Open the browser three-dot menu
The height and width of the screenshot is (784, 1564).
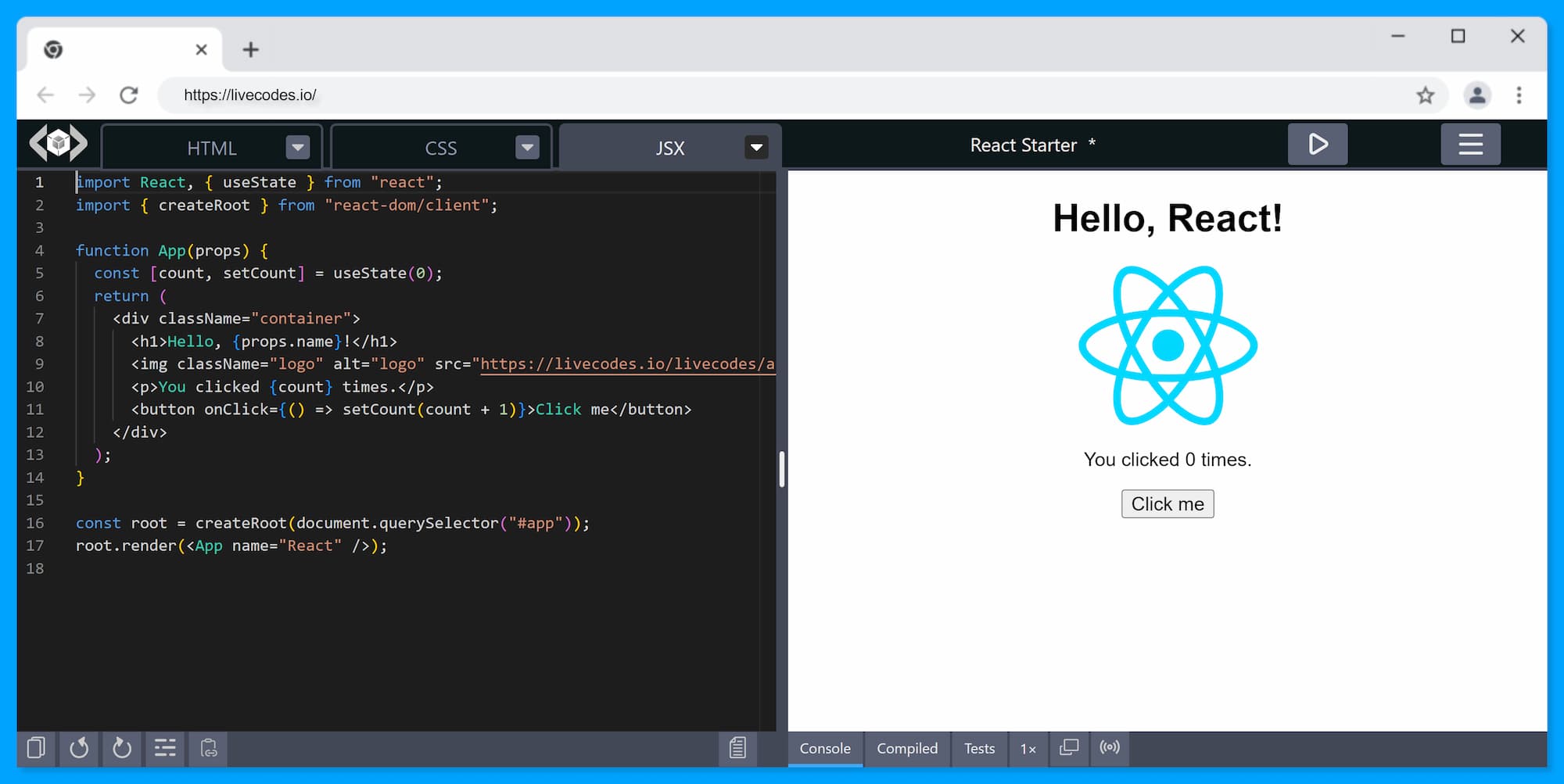pos(1519,95)
